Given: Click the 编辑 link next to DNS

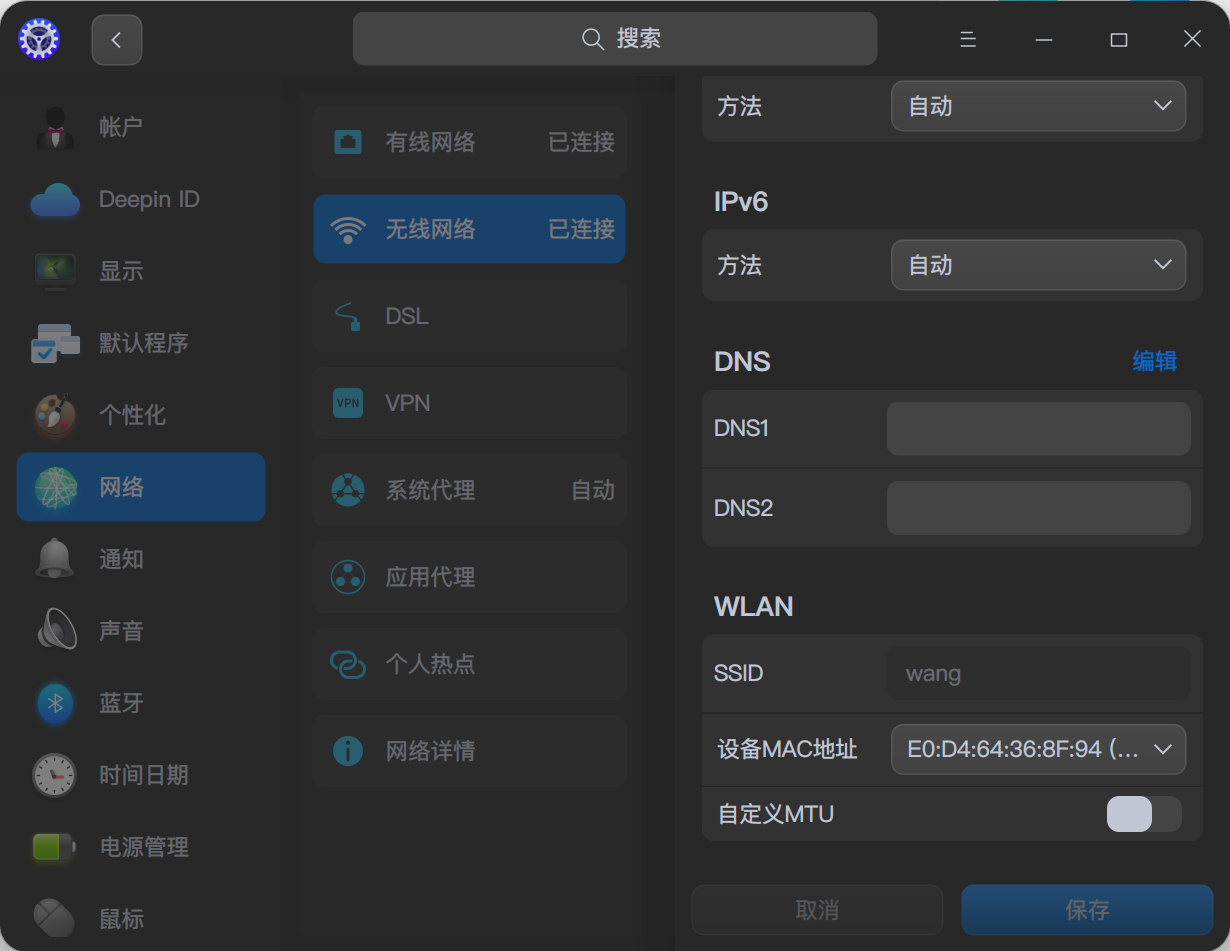Looking at the screenshot, I should (x=1154, y=361).
